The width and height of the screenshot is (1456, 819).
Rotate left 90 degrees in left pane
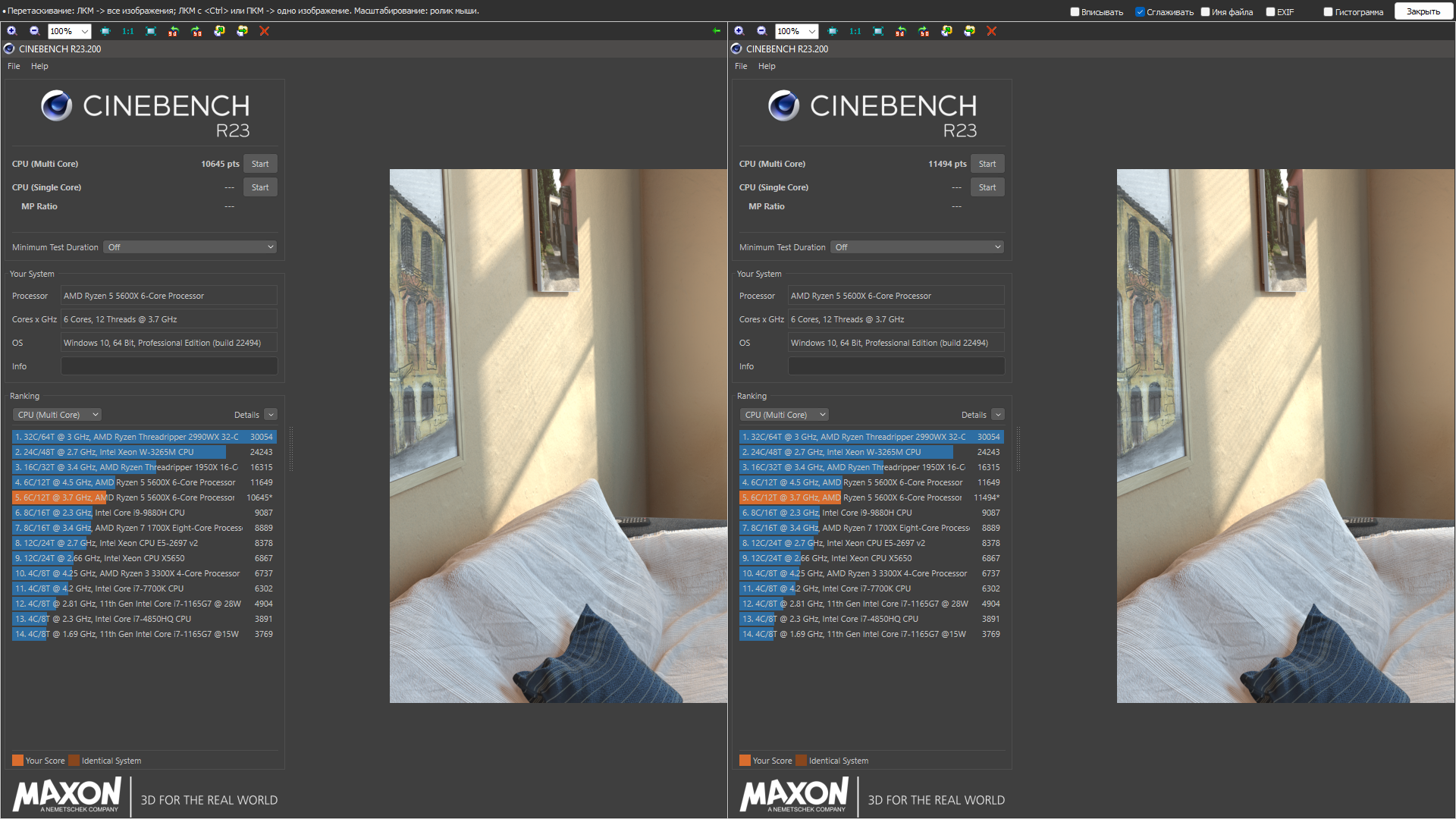coord(174,31)
